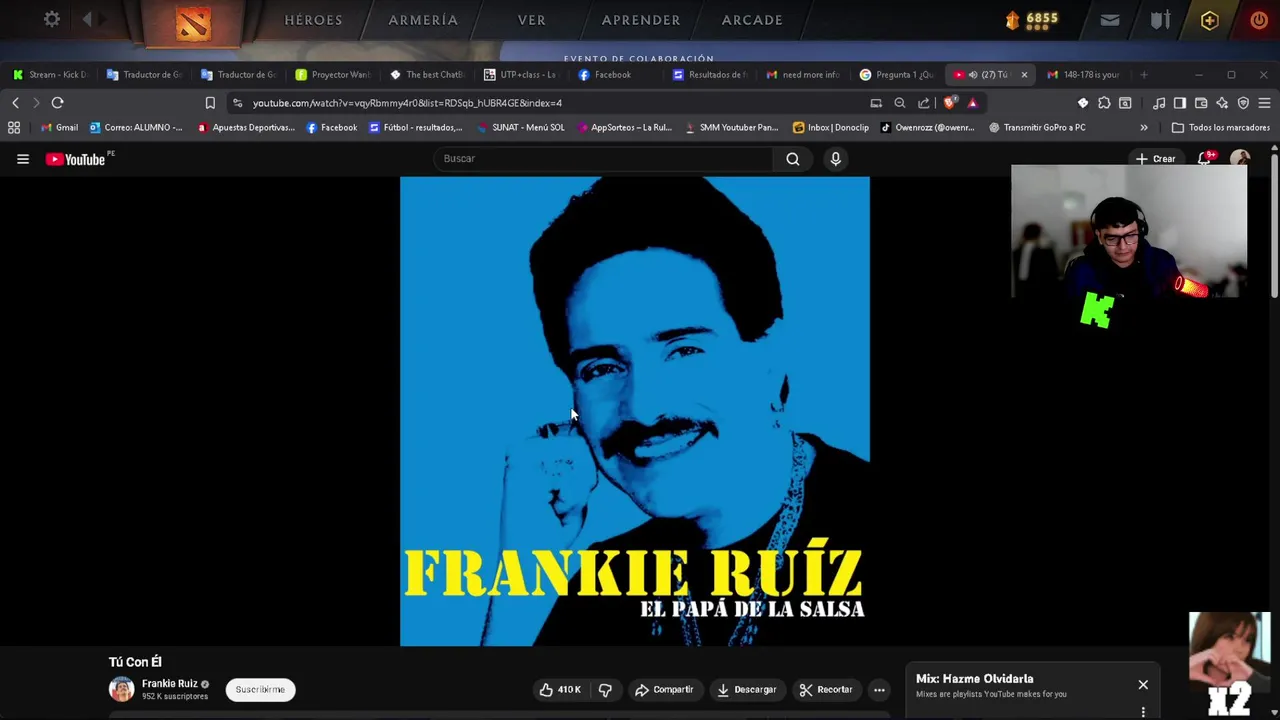Open the Owenrozz TikTok bookmark
Image resolution: width=1280 pixels, height=720 pixels.
tap(927, 127)
